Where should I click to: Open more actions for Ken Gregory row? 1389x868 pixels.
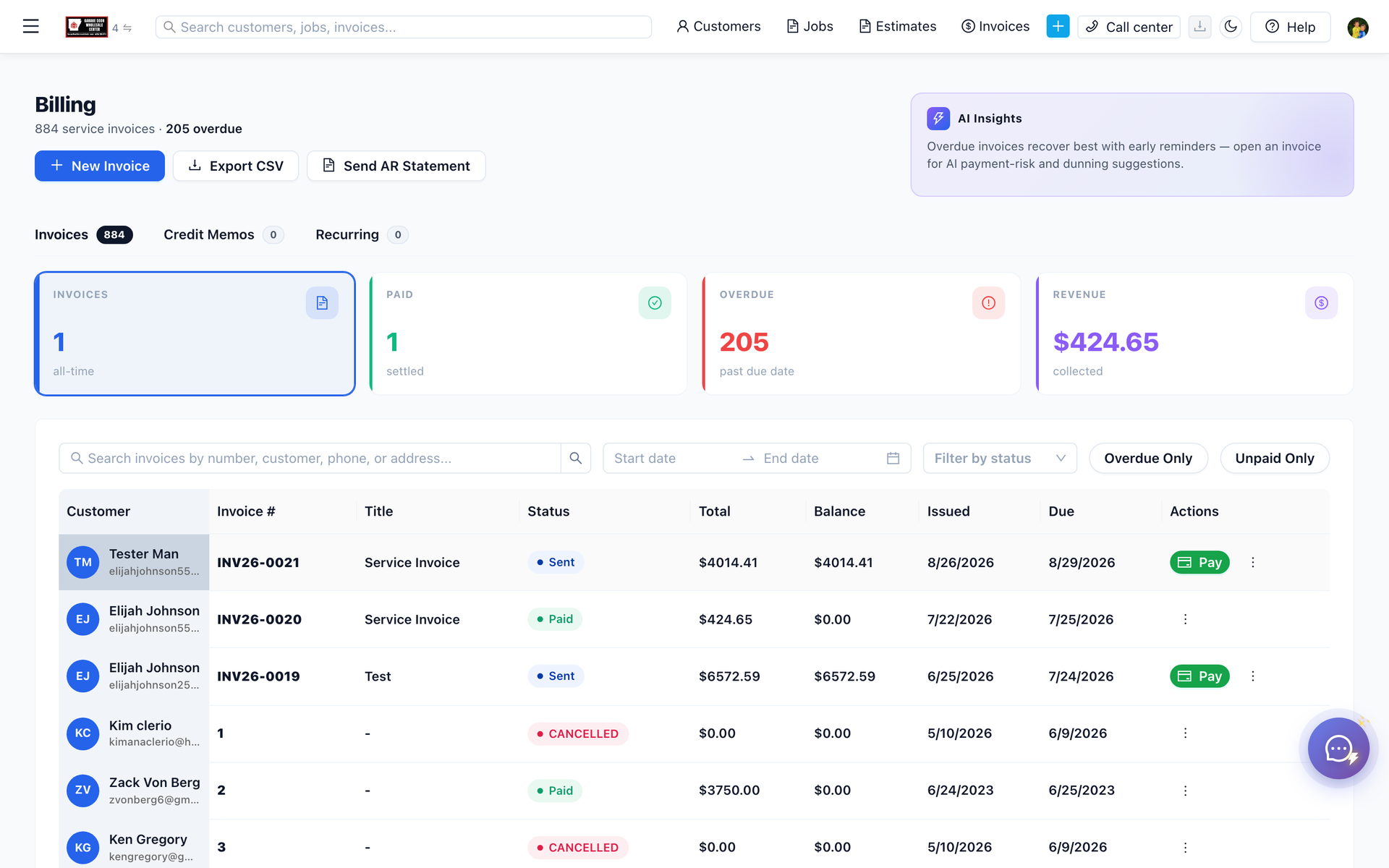pyautogui.click(x=1185, y=847)
